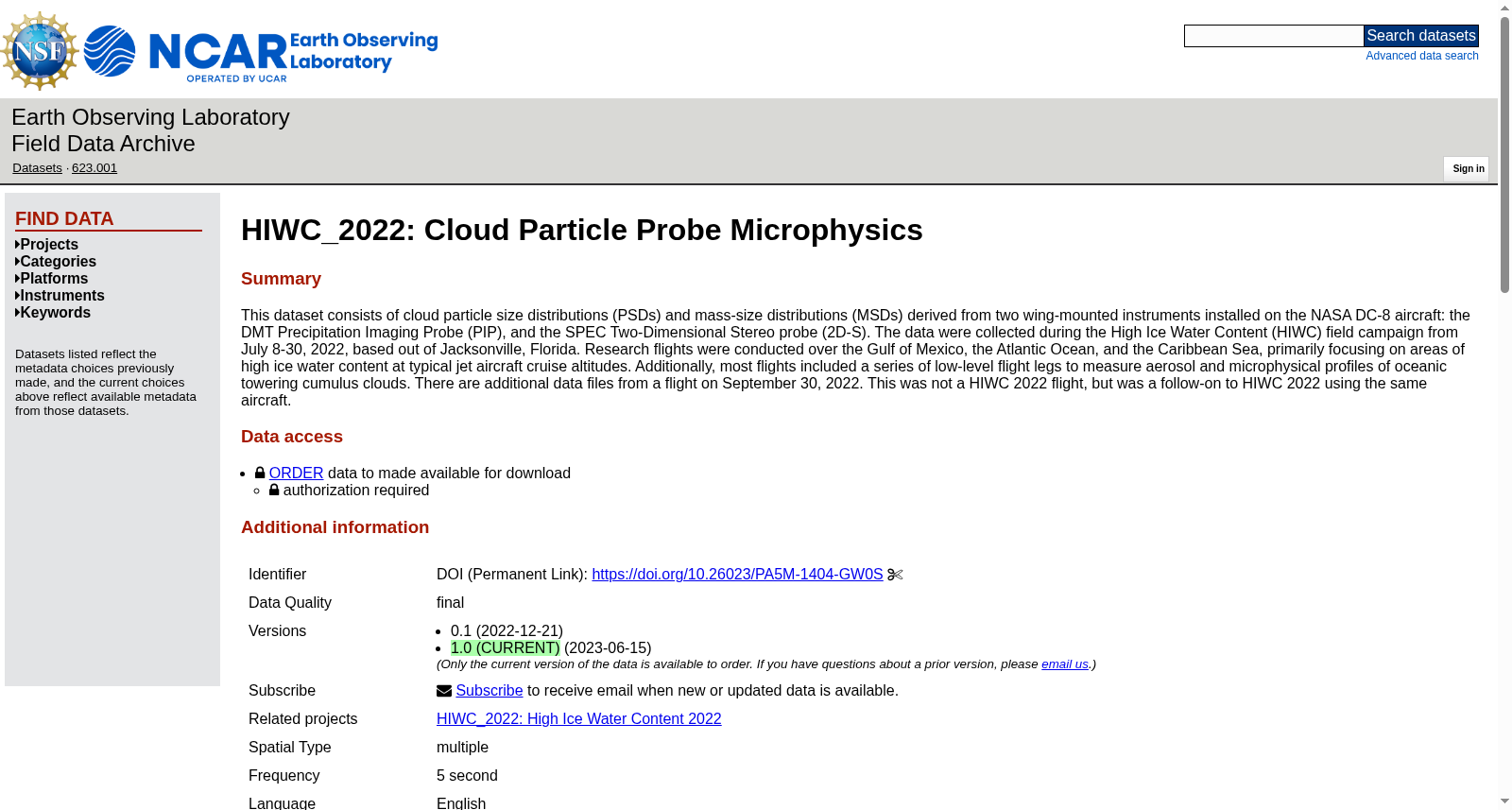Click the Sign in button
The height and width of the screenshot is (810, 1512).
(x=1467, y=168)
